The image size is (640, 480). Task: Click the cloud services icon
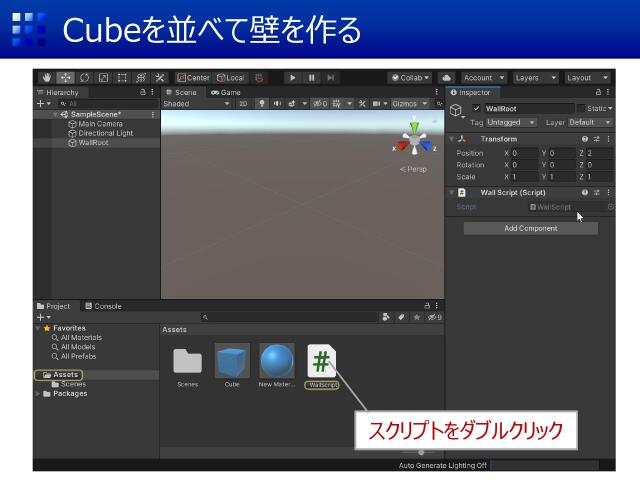click(446, 78)
